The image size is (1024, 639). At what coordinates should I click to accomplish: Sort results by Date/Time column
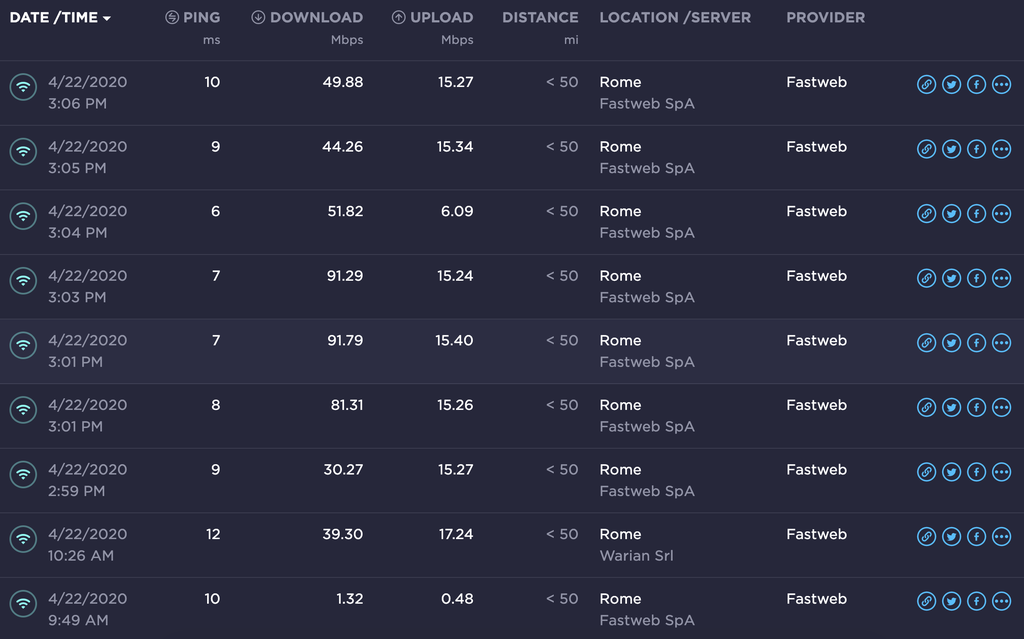click(60, 17)
